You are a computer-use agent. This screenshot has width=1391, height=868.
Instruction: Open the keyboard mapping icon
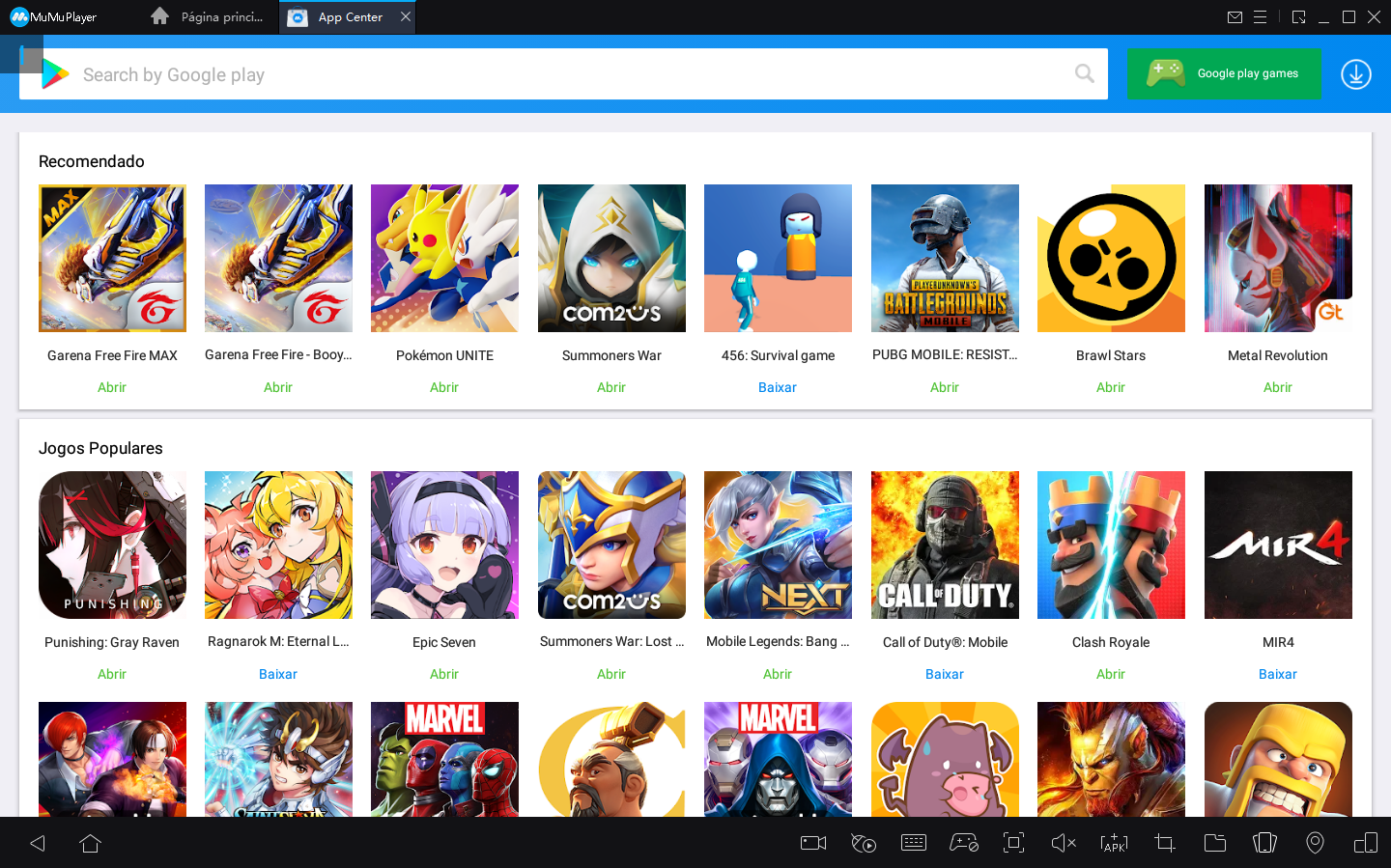(x=913, y=843)
